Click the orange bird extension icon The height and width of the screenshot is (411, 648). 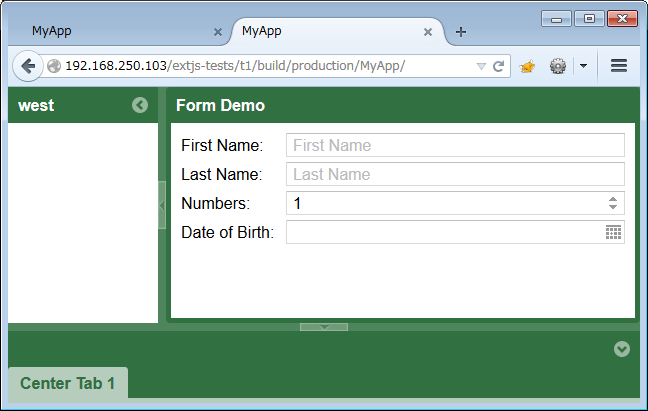527,66
